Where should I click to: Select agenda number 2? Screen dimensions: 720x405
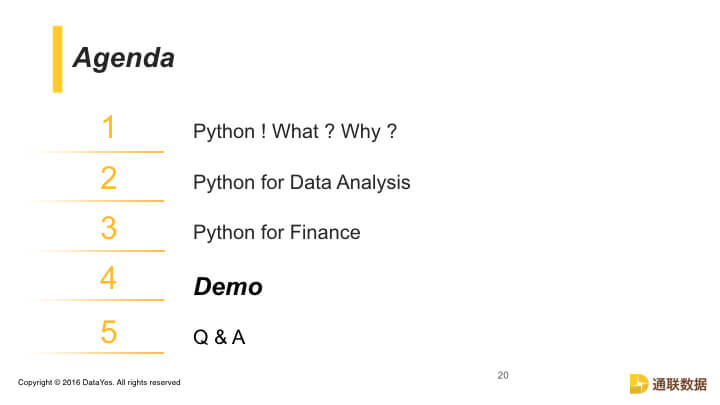point(109,178)
